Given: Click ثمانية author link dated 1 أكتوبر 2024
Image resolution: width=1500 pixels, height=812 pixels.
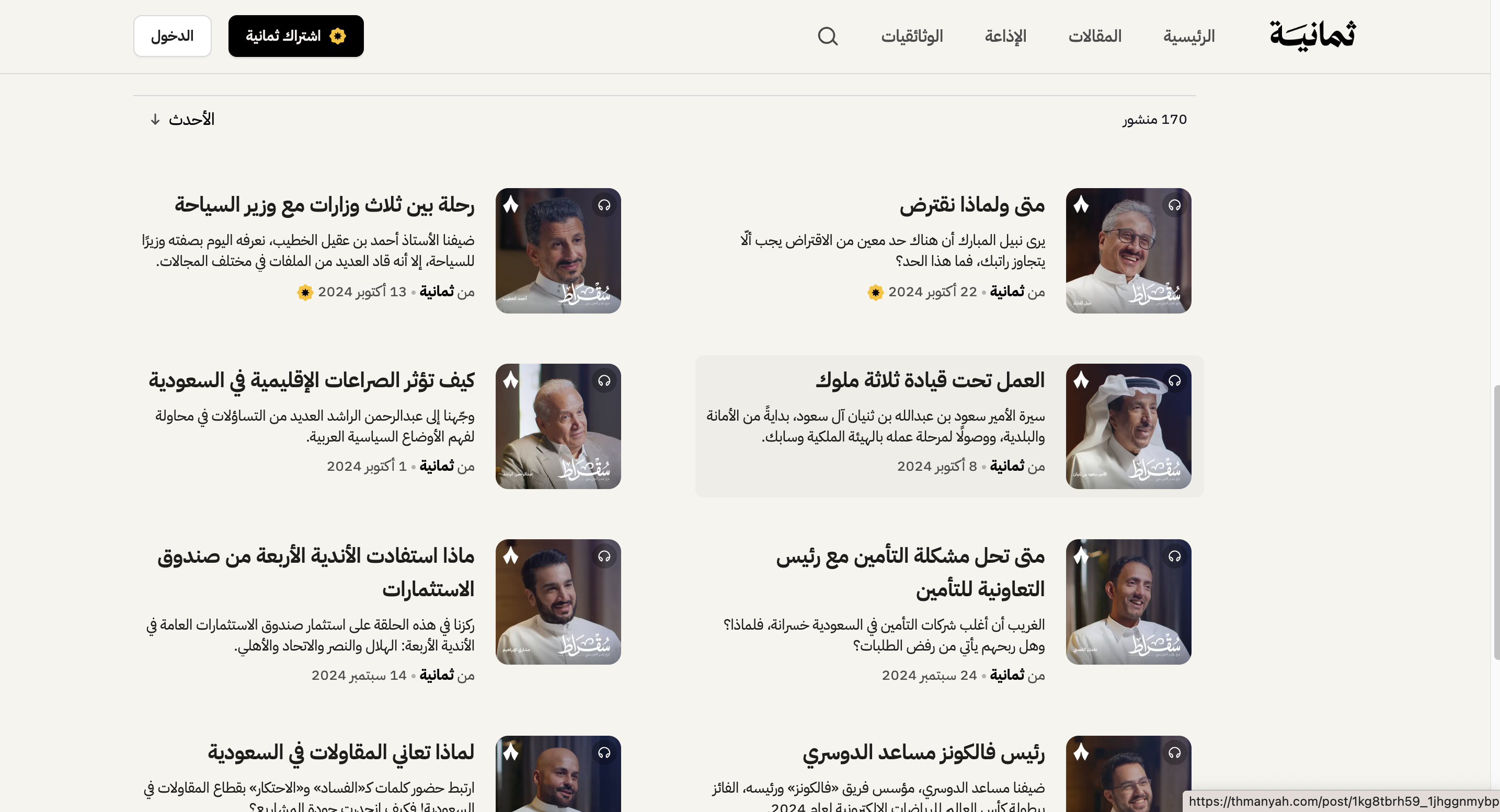Looking at the screenshot, I should tap(437, 466).
